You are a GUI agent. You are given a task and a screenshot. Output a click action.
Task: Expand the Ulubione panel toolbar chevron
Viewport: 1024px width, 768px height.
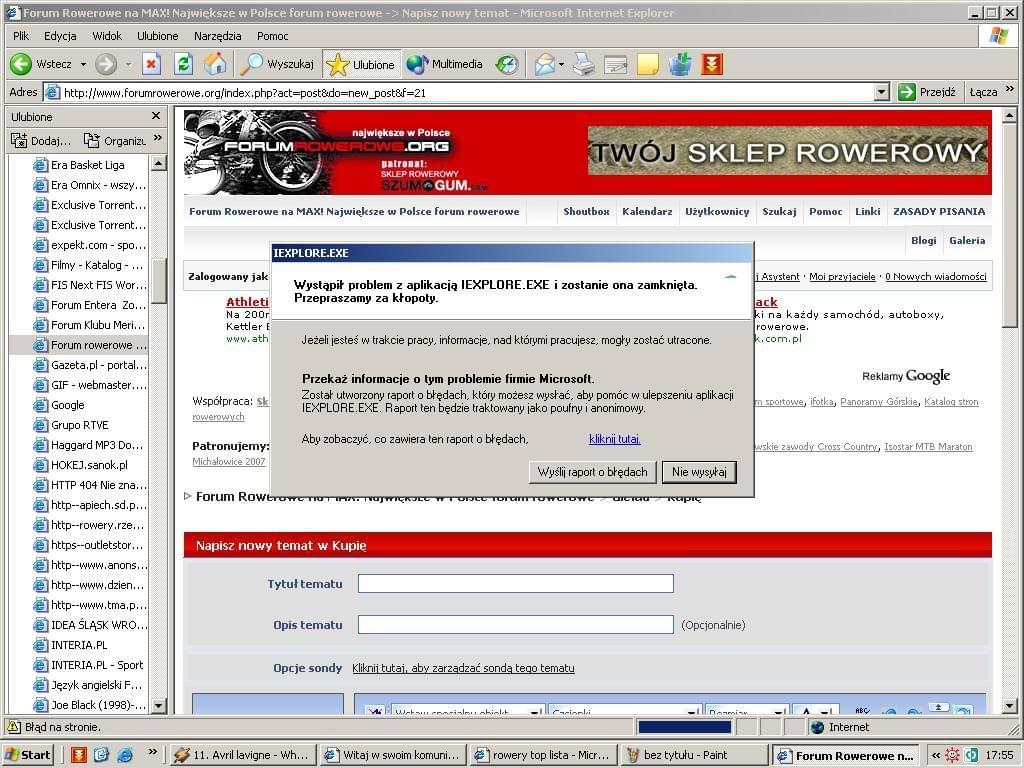click(157, 138)
